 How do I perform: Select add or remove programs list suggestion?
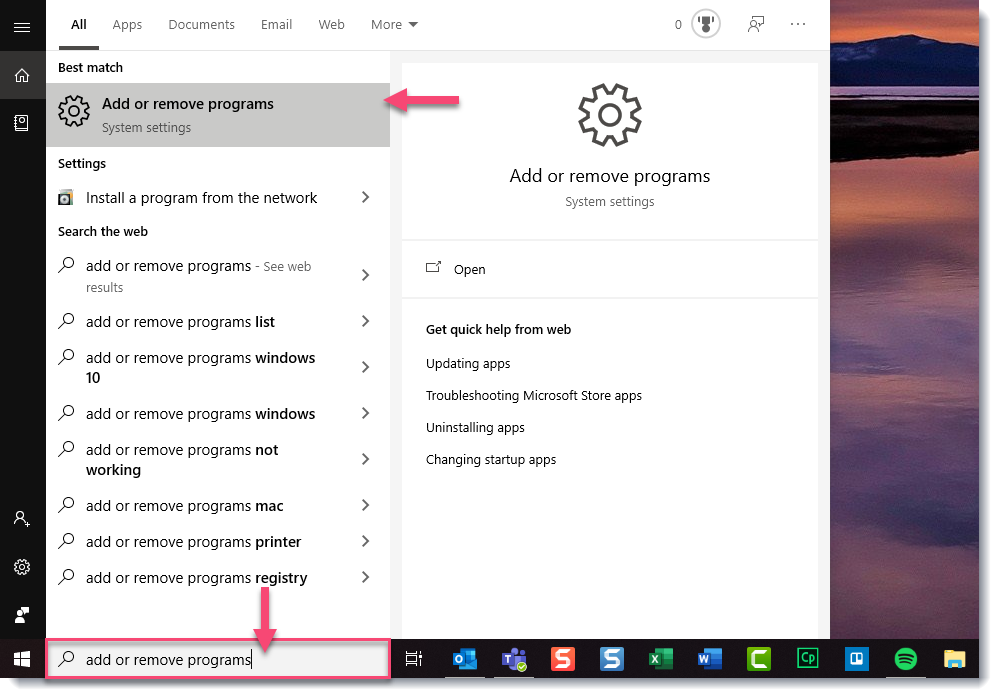point(180,322)
